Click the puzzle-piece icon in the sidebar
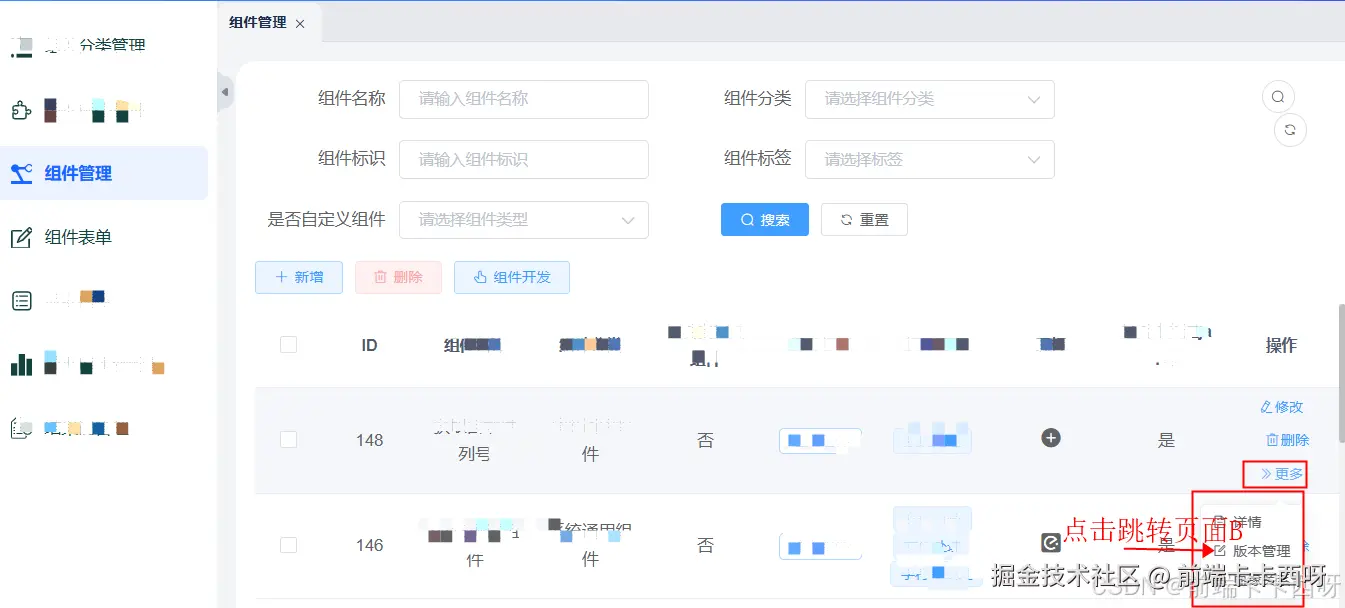This screenshot has height=608, width=1345. pos(21,110)
